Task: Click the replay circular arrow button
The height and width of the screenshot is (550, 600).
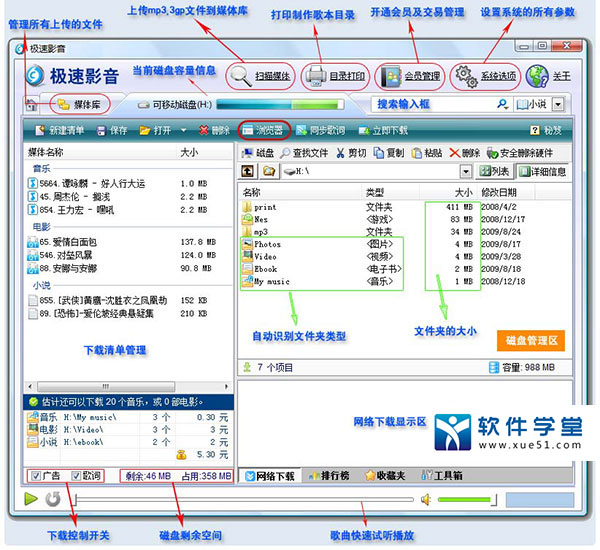Action: coord(53,499)
